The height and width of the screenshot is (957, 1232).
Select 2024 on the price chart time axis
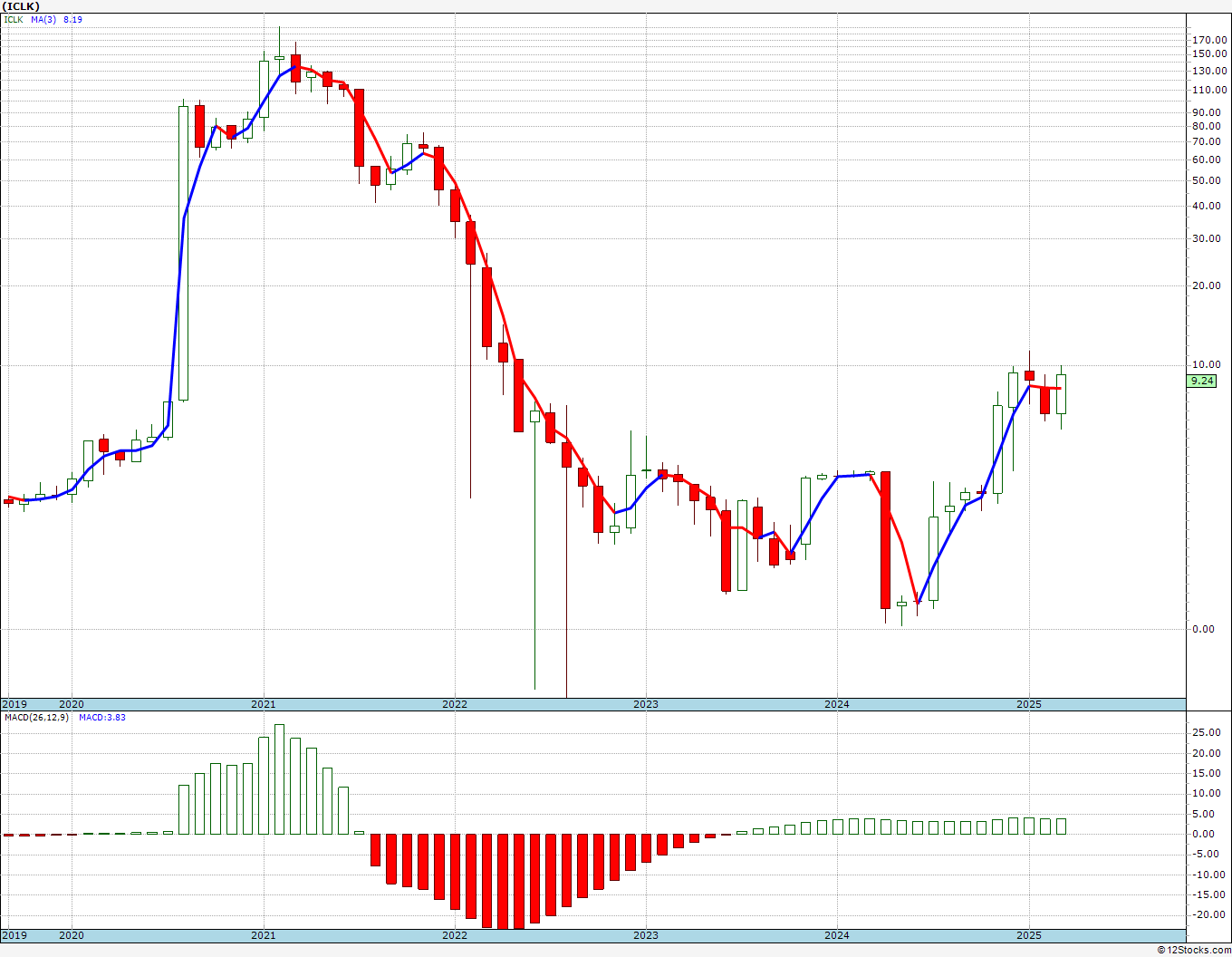[x=837, y=704]
